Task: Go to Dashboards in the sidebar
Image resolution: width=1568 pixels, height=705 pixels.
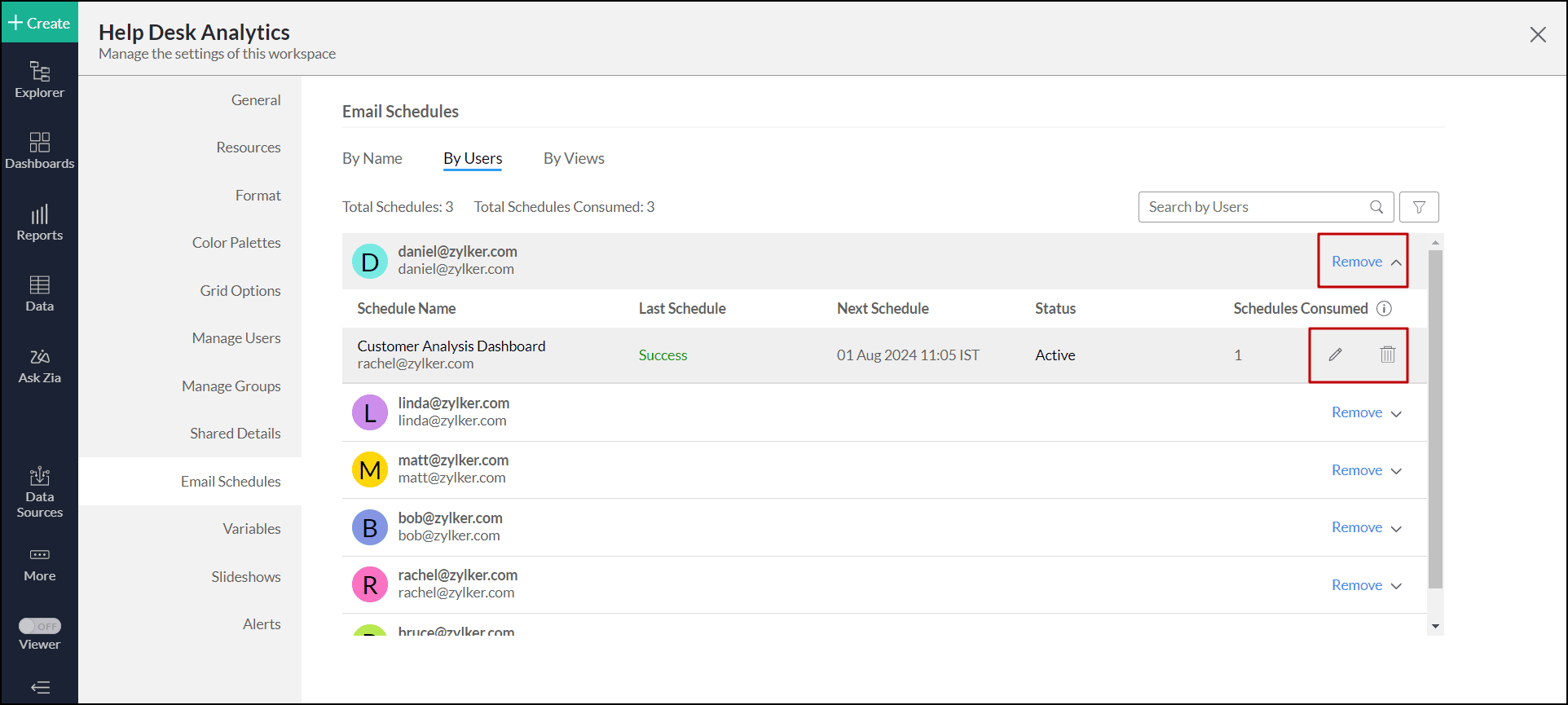Action: pos(39,151)
